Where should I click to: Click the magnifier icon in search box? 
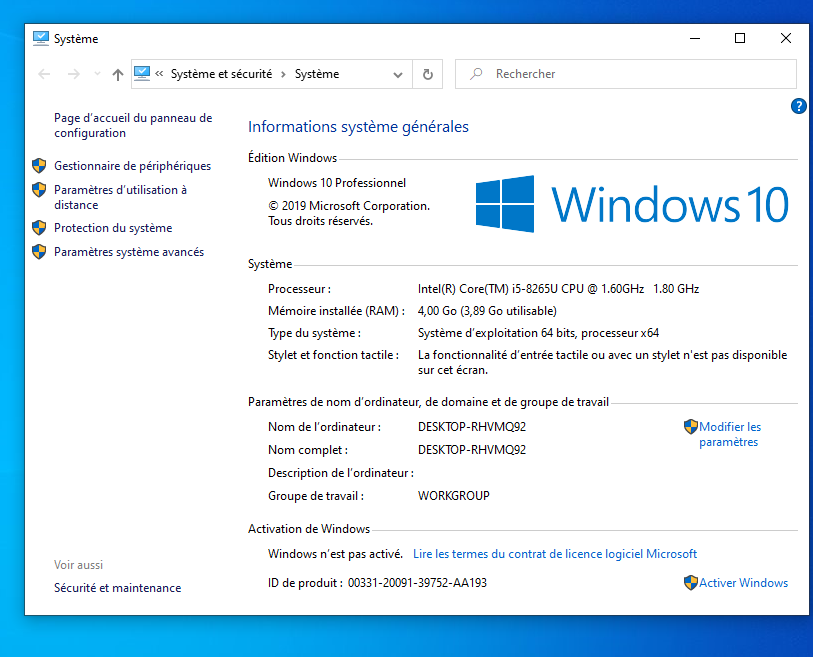coord(475,74)
